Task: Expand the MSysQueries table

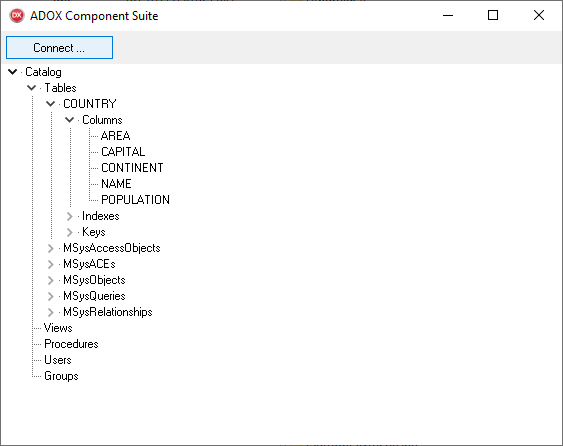Action: 51,296
